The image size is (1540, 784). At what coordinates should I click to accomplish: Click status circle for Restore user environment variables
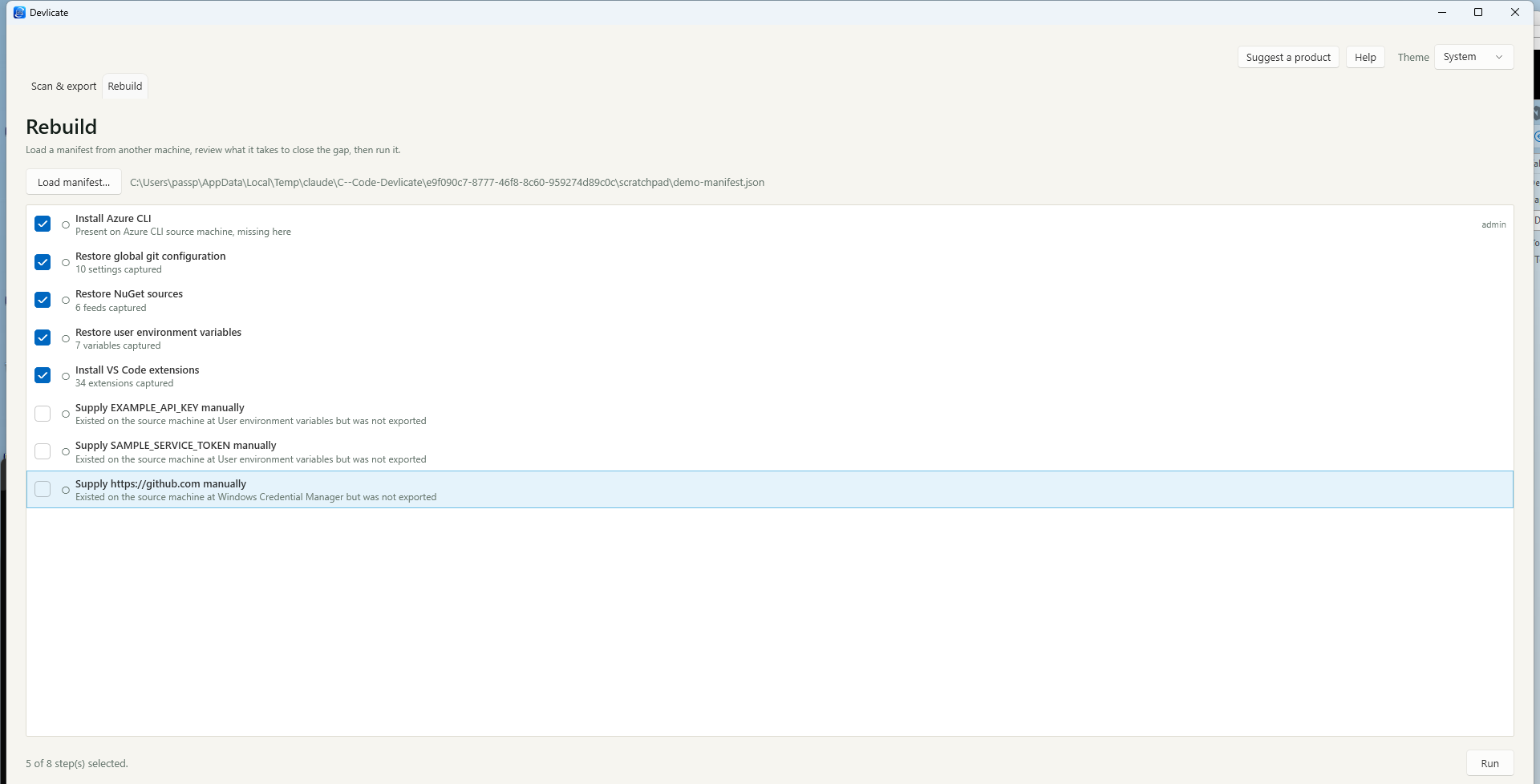(x=66, y=338)
